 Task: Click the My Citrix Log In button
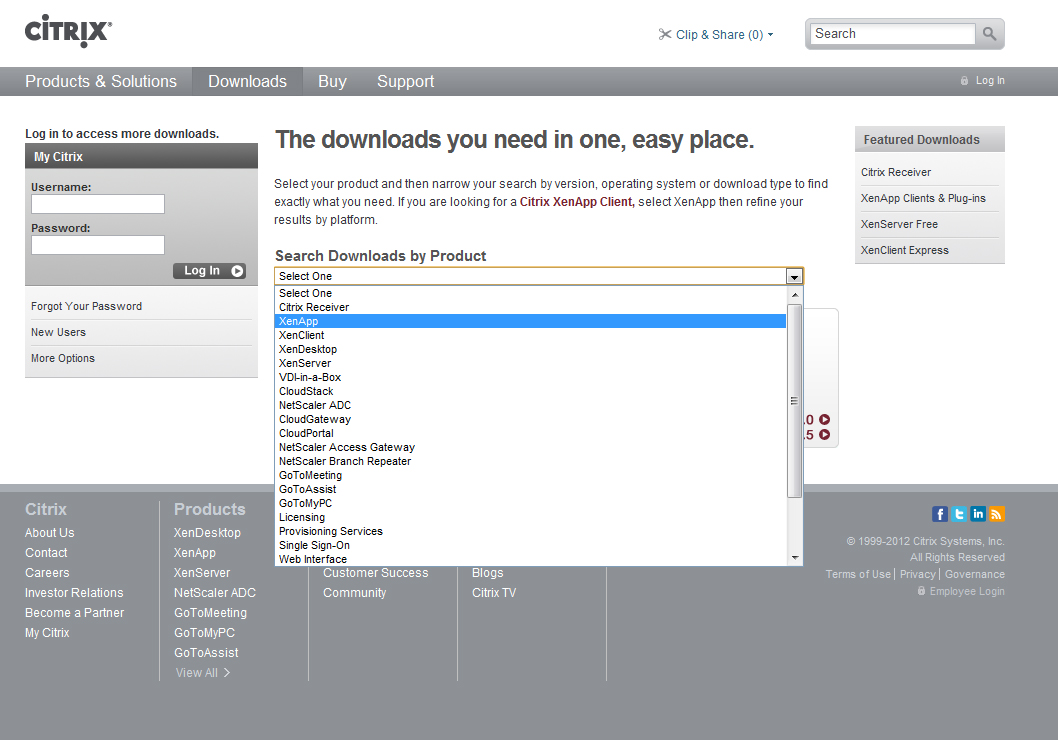209,271
